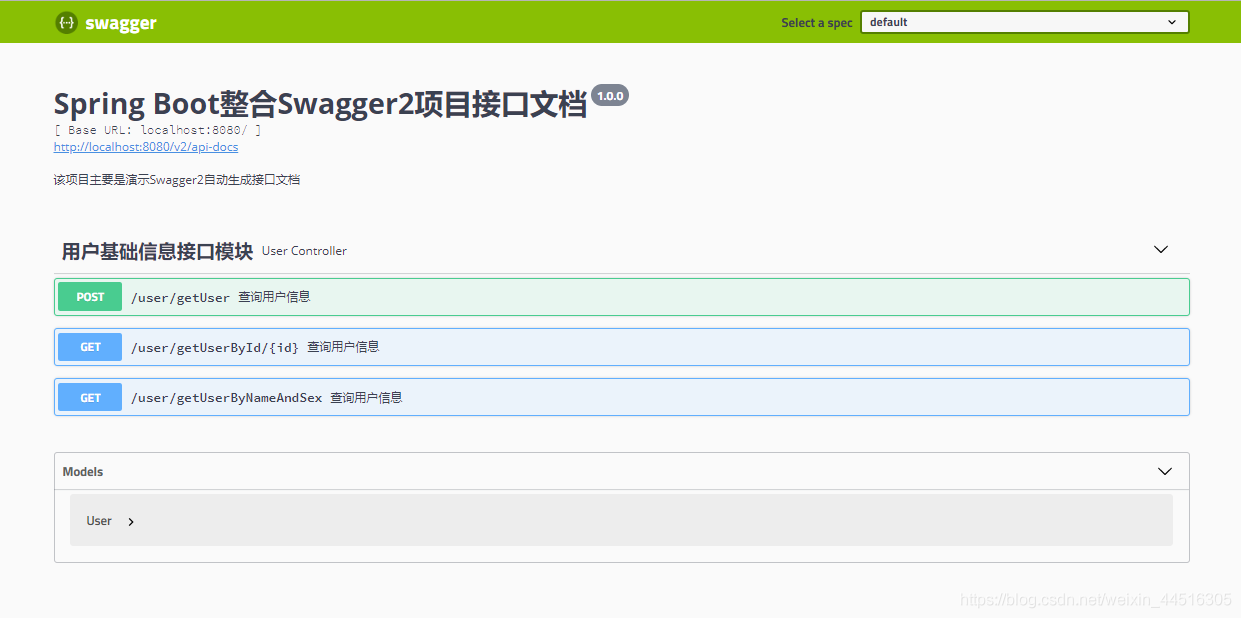Viewport: 1241px width, 618px height.
Task: Click the Select a spec label
Action: 817,23
